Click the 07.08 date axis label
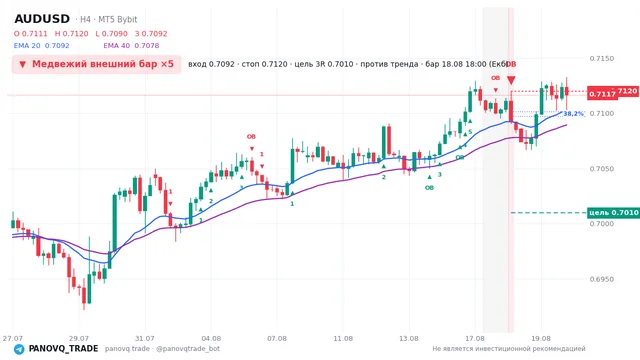The height and width of the screenshot is (360, 640). 277,338
